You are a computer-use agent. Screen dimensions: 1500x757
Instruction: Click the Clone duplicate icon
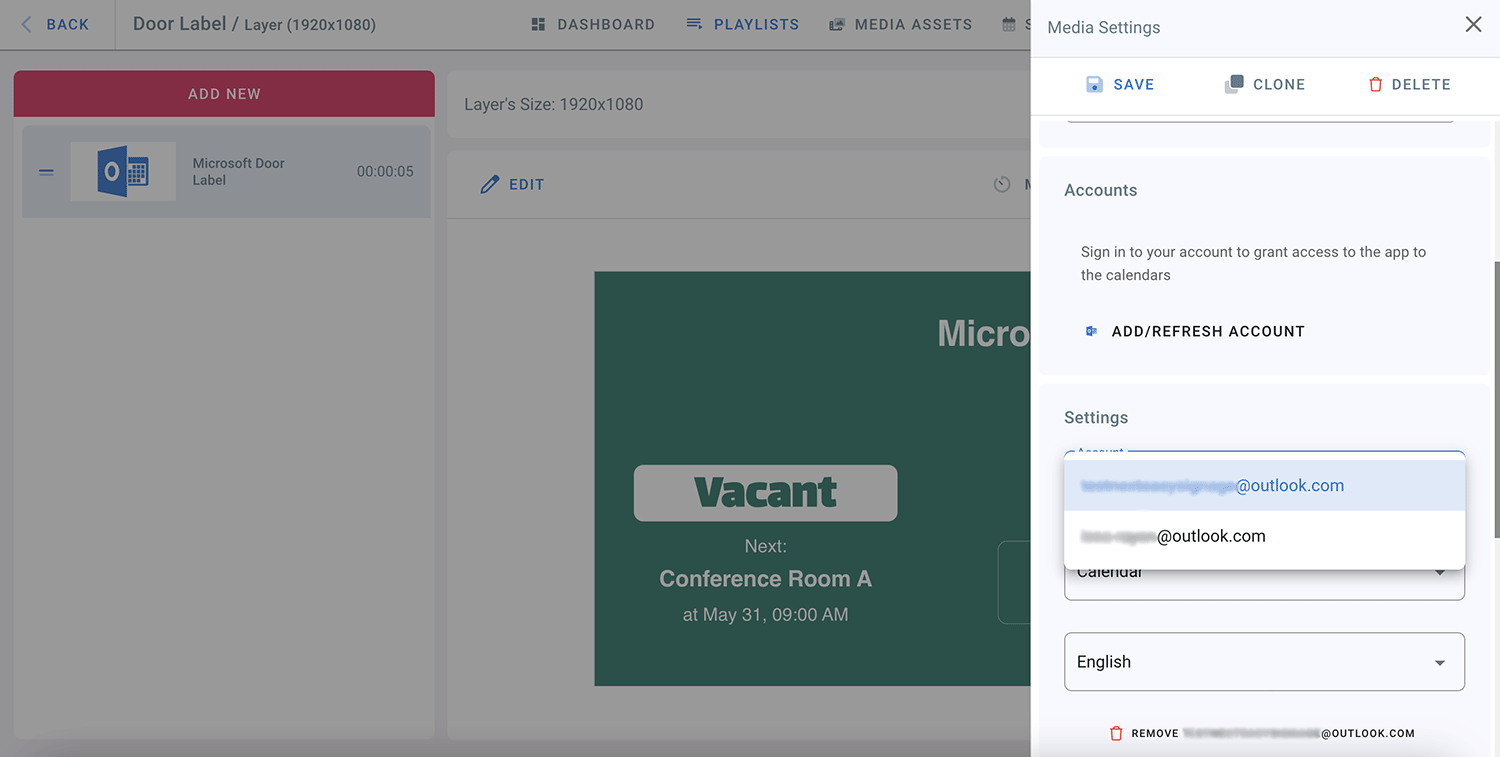coord(1234,85)
